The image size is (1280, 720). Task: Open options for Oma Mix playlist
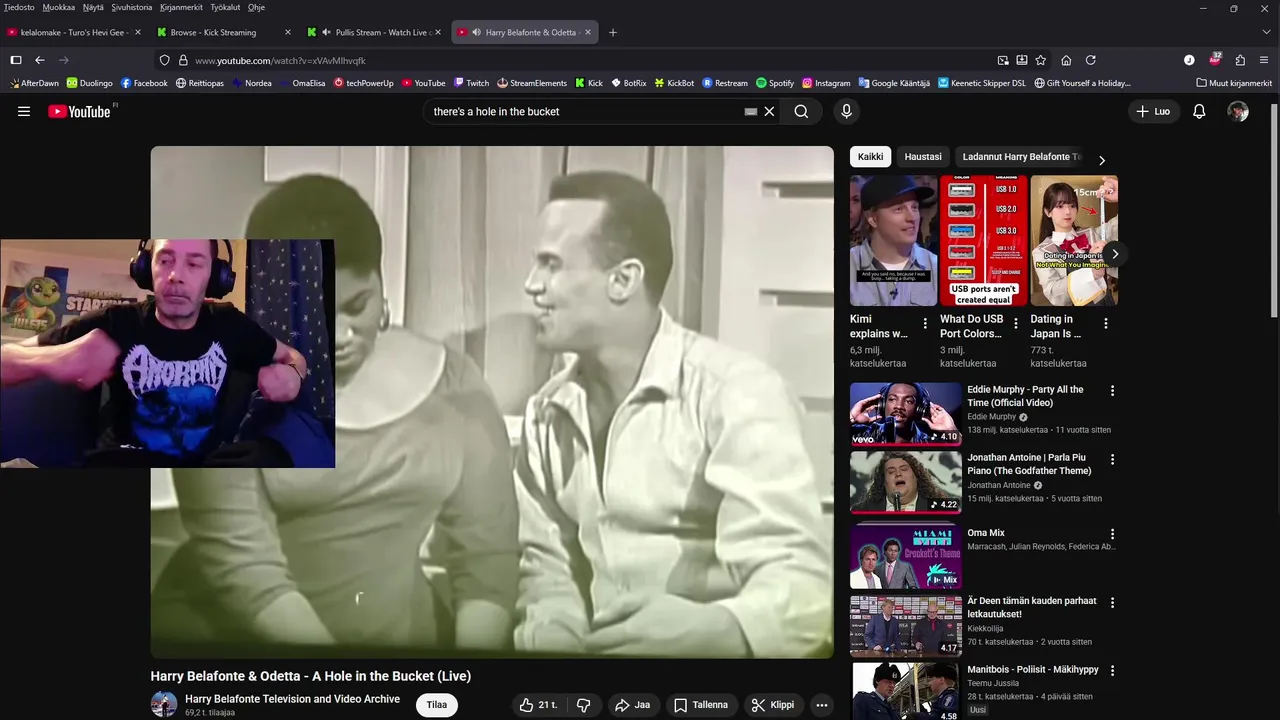point(1112,534)
